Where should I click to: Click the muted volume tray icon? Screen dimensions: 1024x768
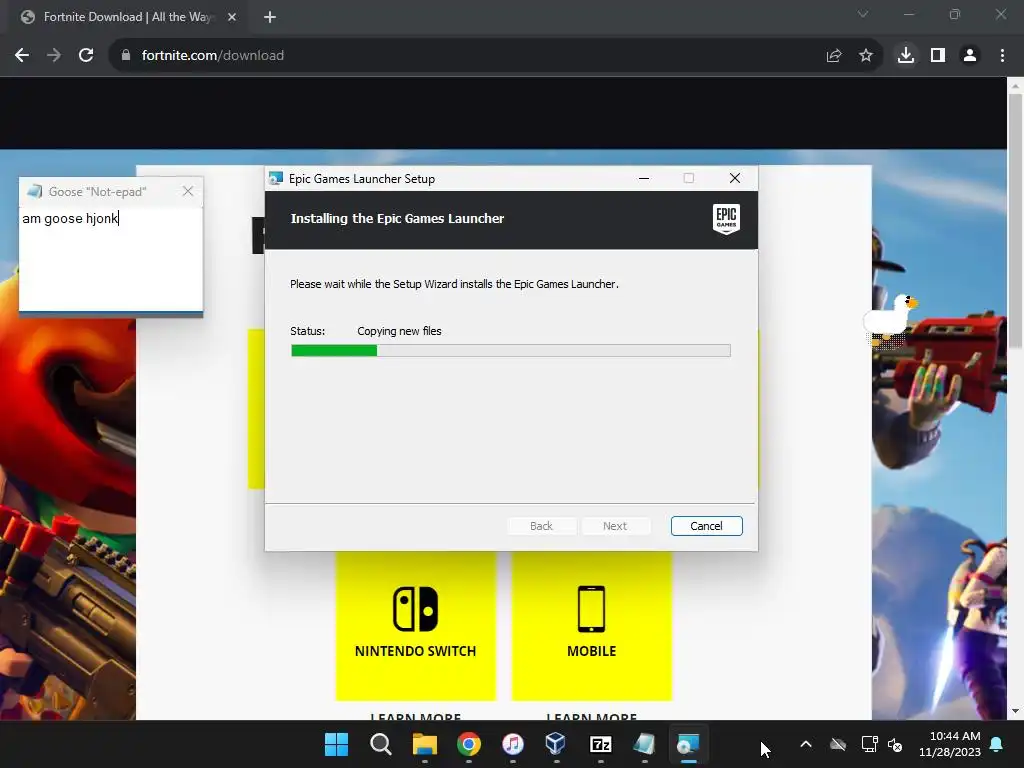pyautogui.click(x=895, y=744)
